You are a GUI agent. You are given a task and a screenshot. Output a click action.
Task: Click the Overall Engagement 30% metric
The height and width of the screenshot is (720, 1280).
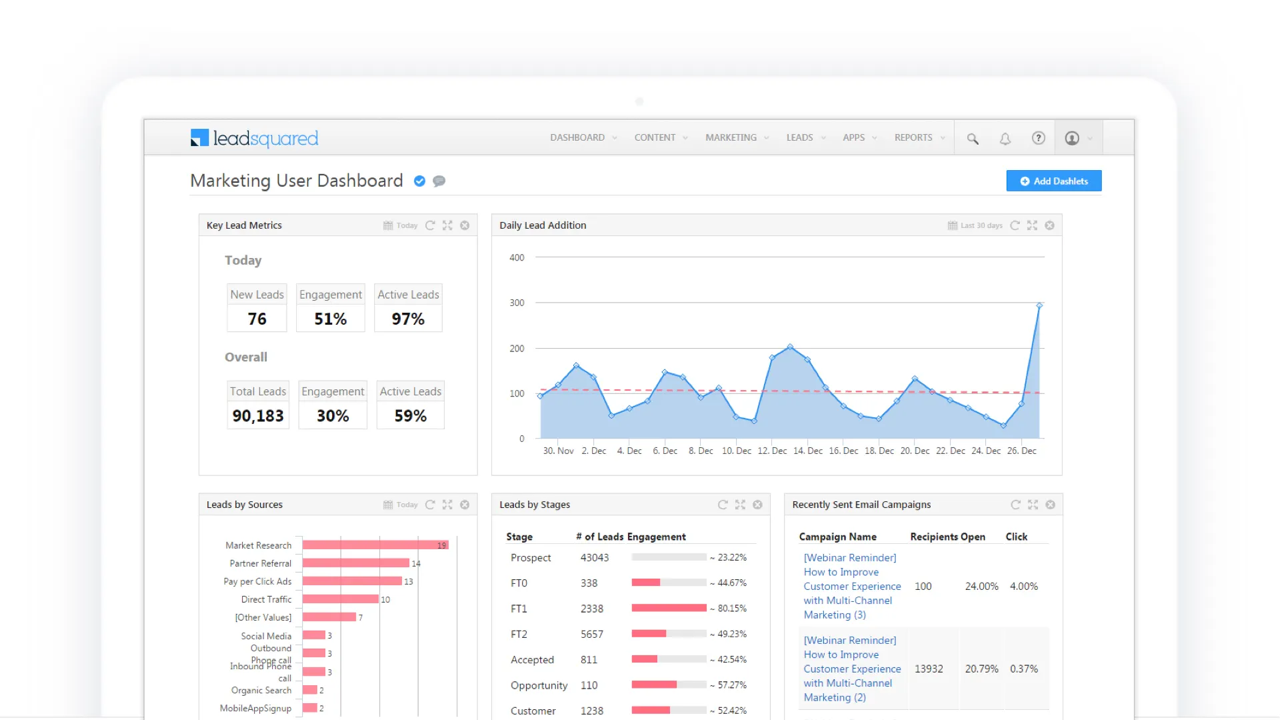[333, 405]
